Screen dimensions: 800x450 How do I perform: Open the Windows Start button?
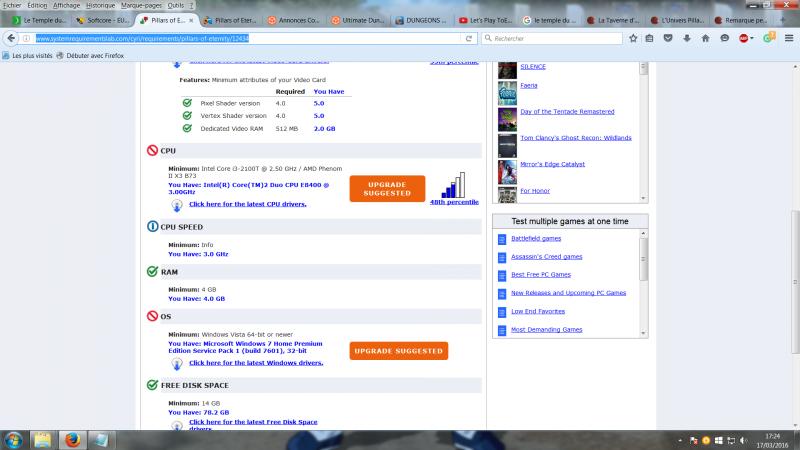pyautogui.click(x=14, y=440)
